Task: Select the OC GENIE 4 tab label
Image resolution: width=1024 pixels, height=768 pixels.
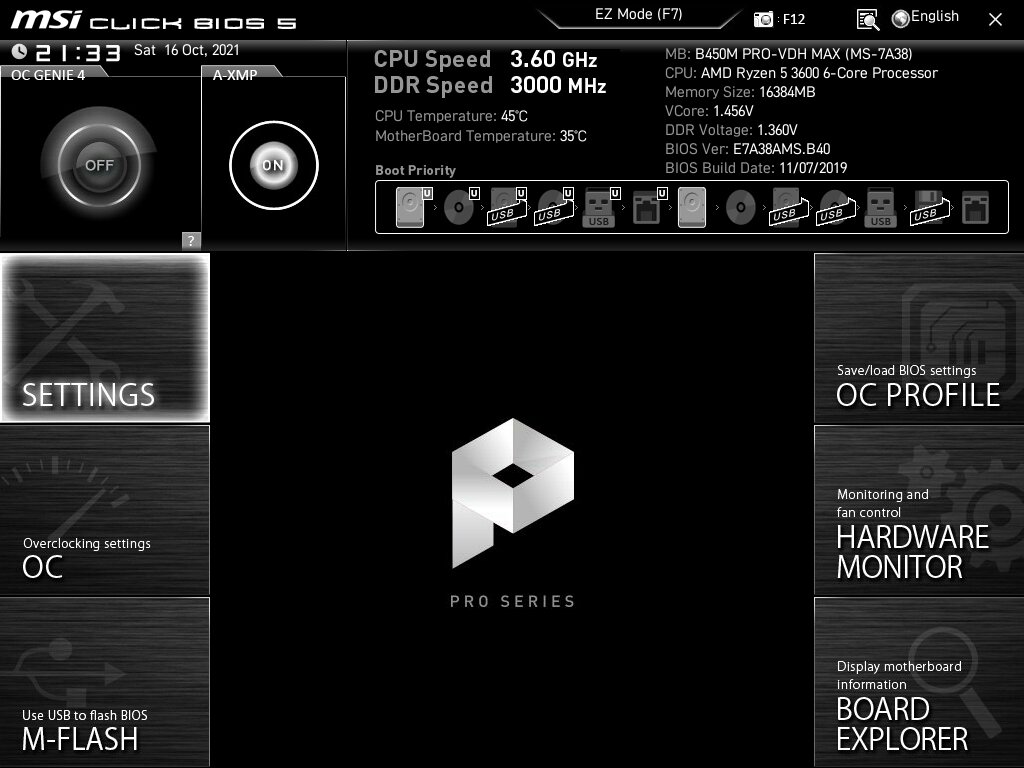Action: click(48, 73)
